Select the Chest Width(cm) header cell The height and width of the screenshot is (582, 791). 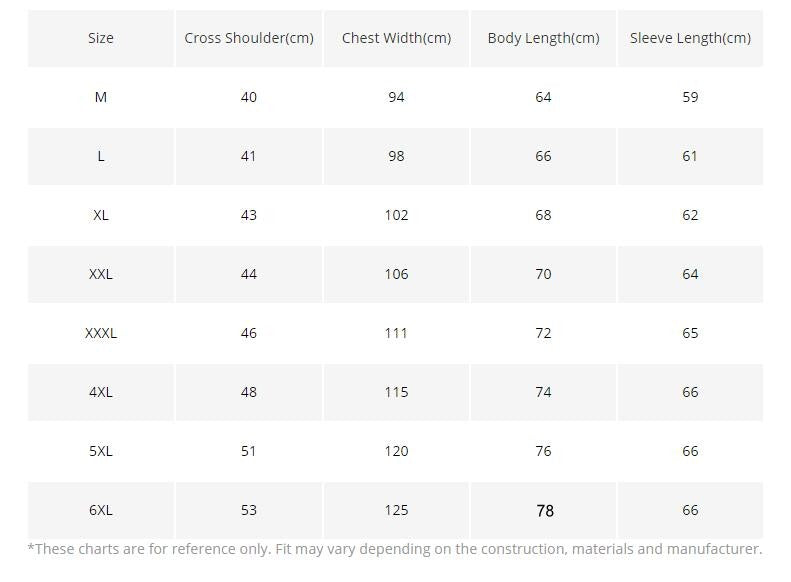click(396, 38)
